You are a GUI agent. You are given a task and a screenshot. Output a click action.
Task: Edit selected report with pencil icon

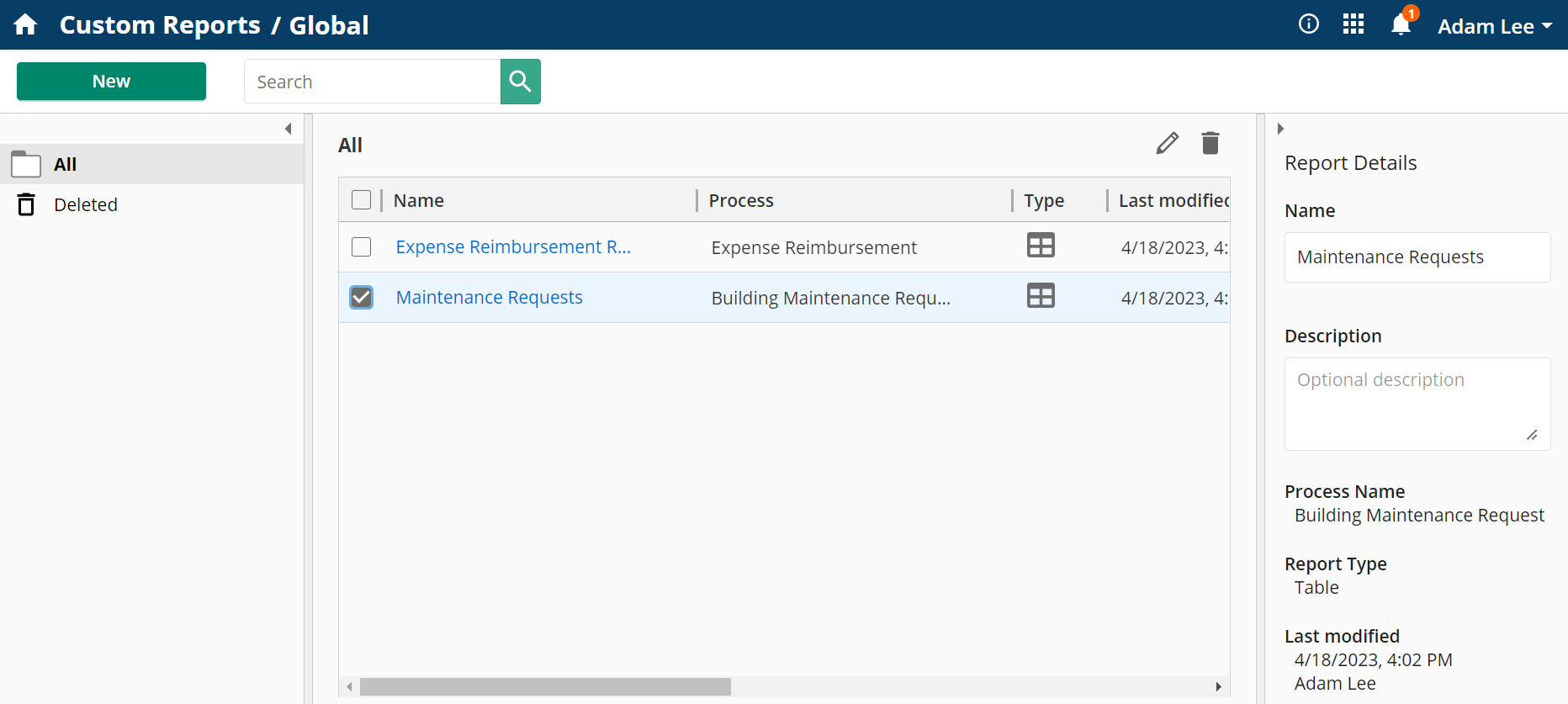[x=1167, y=144]
